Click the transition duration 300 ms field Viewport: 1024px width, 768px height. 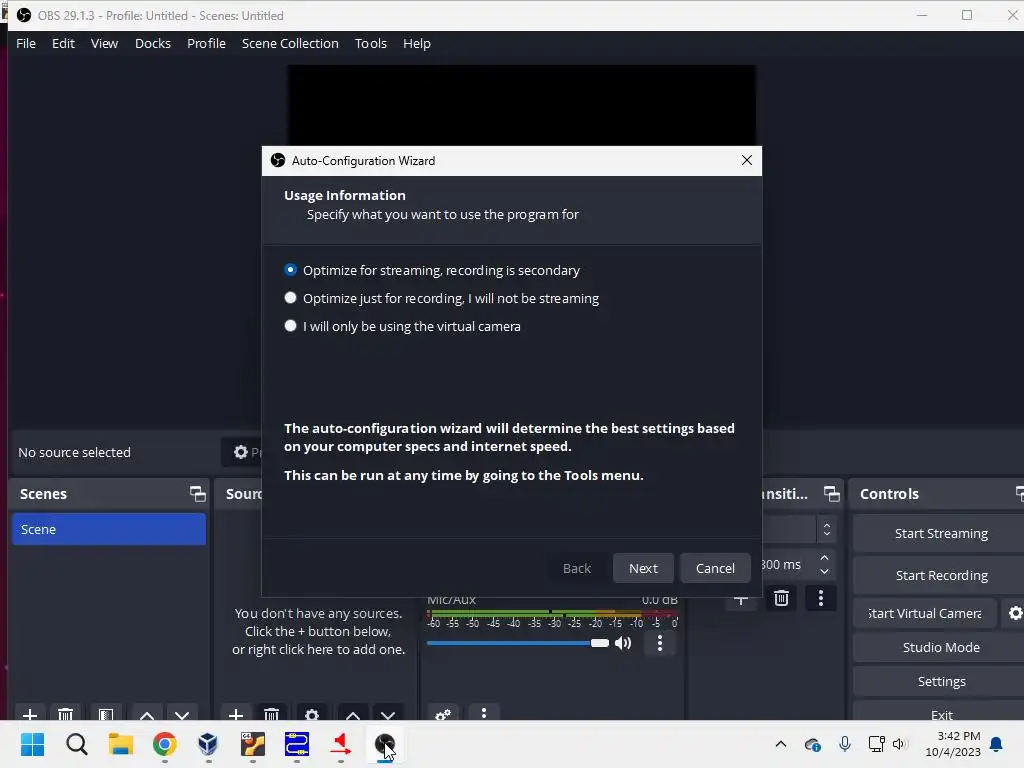(x=788, y=565)
